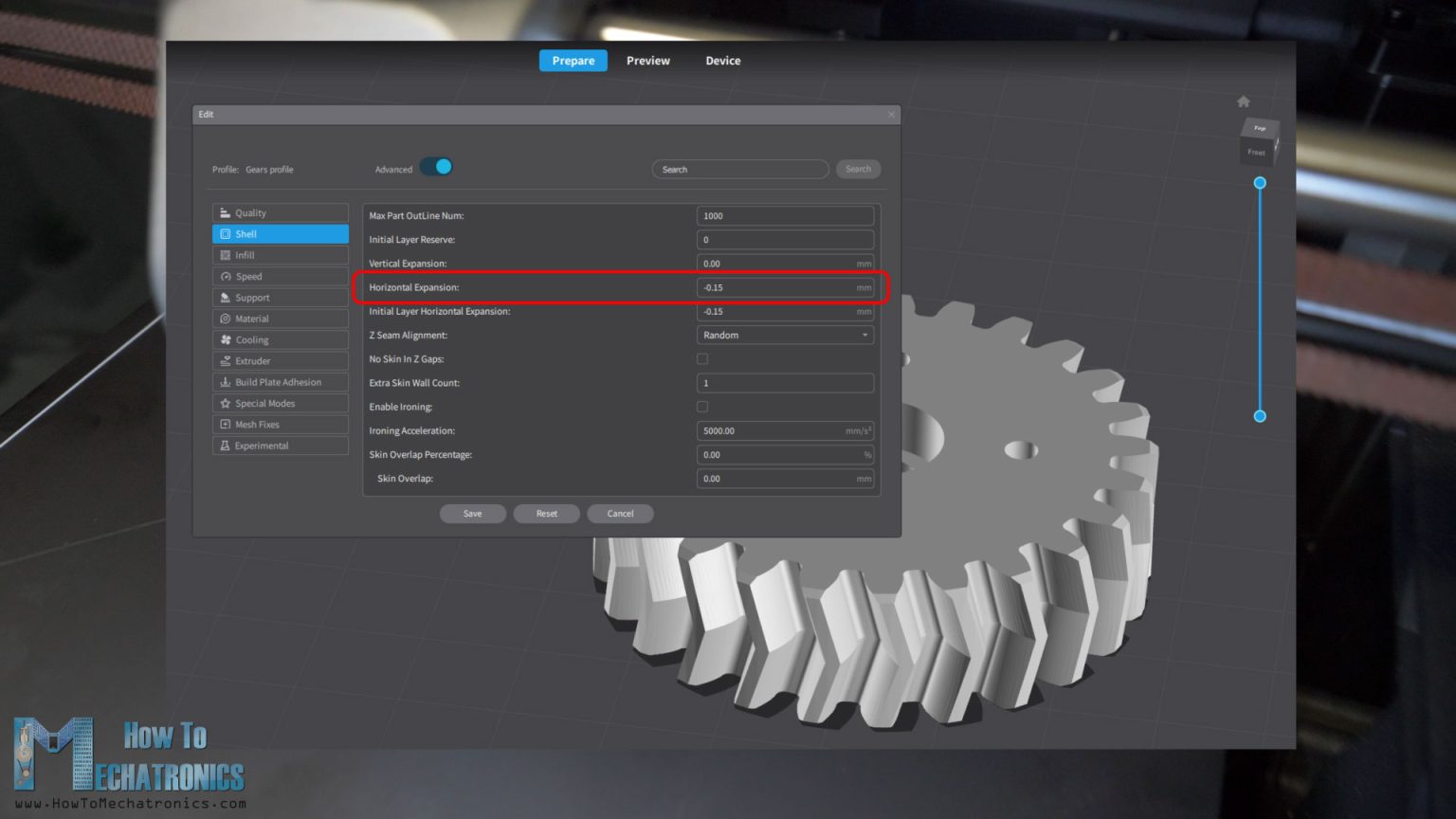Click the home view icon above the viewport
Image resolution: width=1456 pixels, height=819 pixels.
coord(1243,100)
